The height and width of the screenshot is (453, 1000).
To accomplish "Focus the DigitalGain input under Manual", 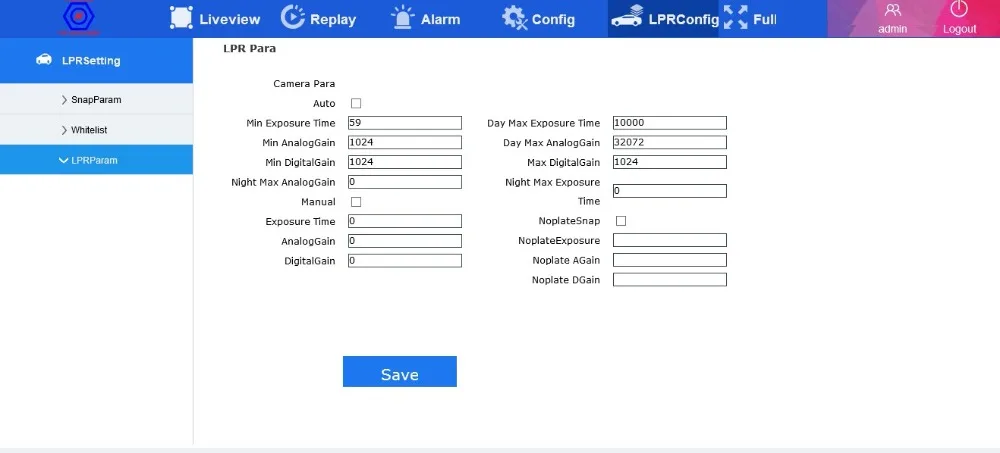I will pyautogui.click(x=404, y=261).
